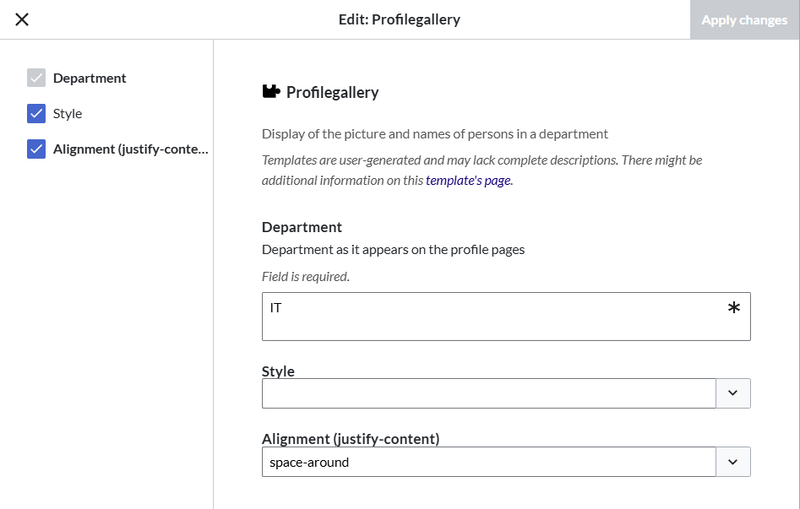Open the template's page link
The width and height of the screenshot is (800, 509).
tap(468, 181)
